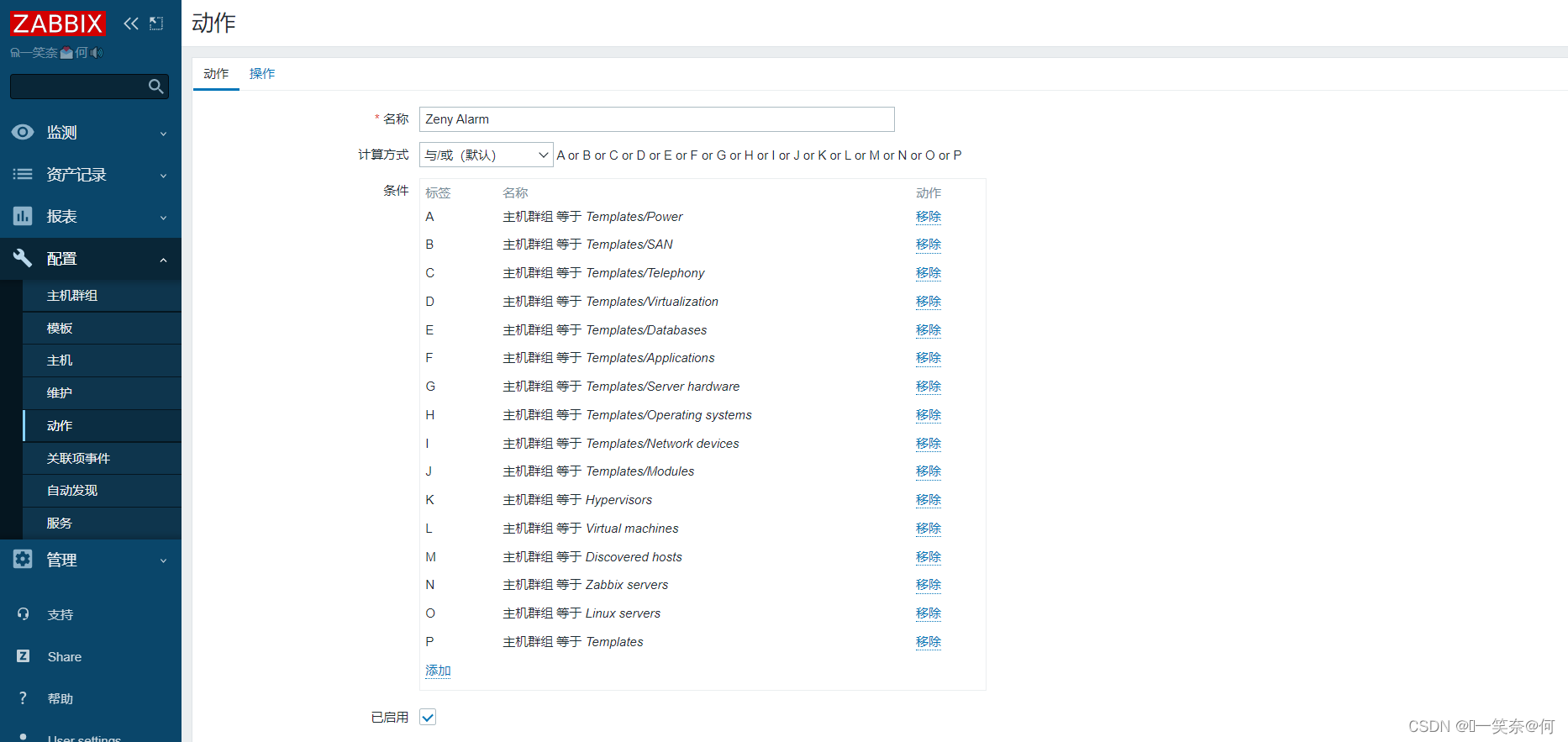This screenshot has width=1568, height=742.
Task: Click 添加 to add a condition
Action: tap(438, 671)
